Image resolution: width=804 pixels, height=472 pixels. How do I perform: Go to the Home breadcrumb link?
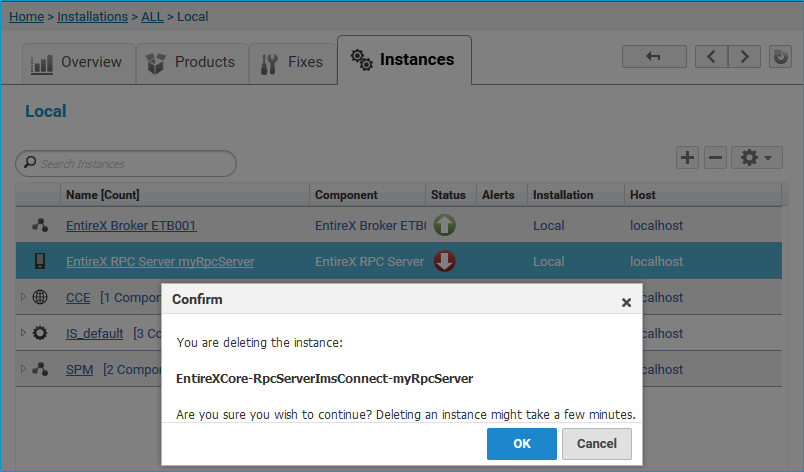(x=27, y=16)
